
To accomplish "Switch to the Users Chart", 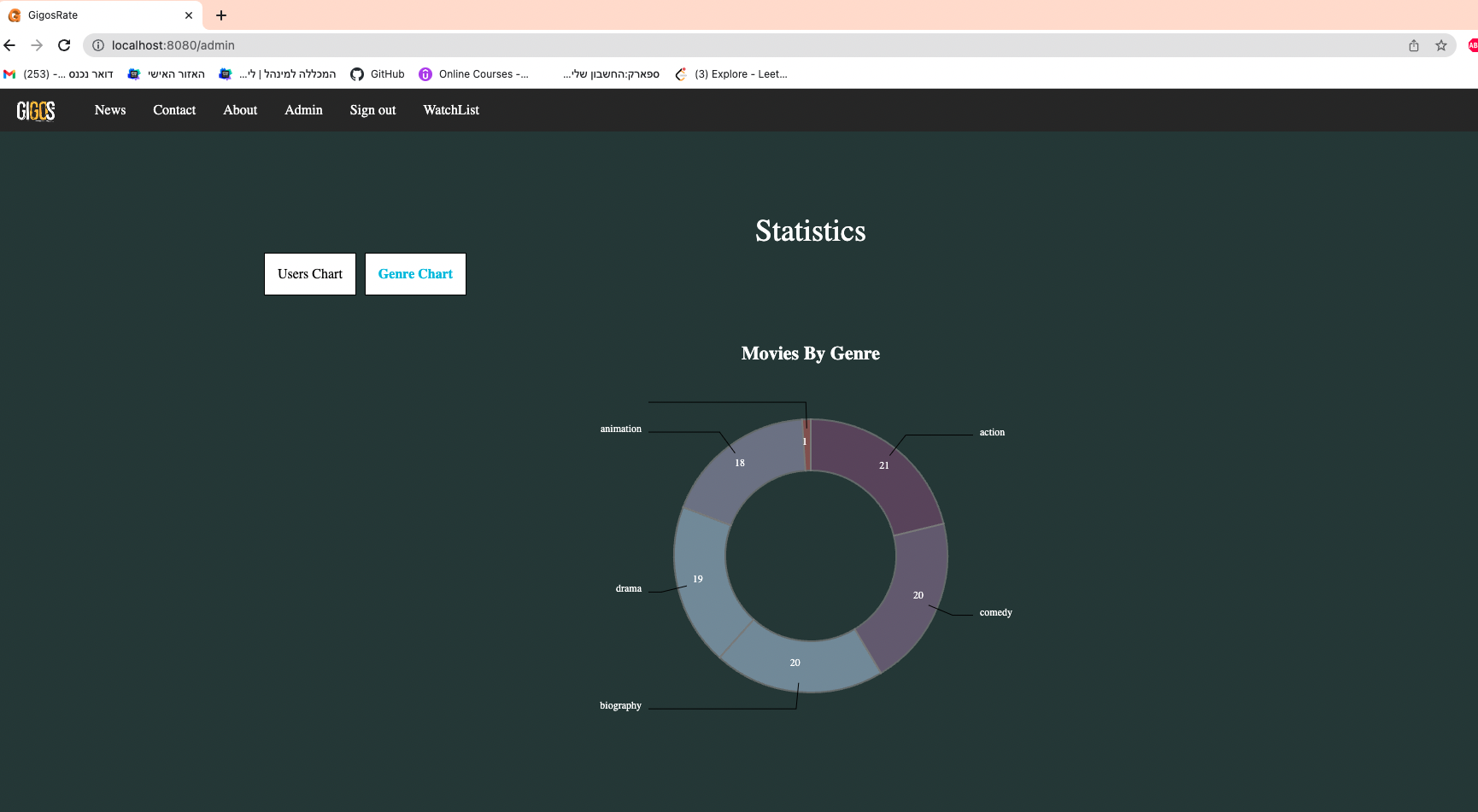I will coord(310,274).
